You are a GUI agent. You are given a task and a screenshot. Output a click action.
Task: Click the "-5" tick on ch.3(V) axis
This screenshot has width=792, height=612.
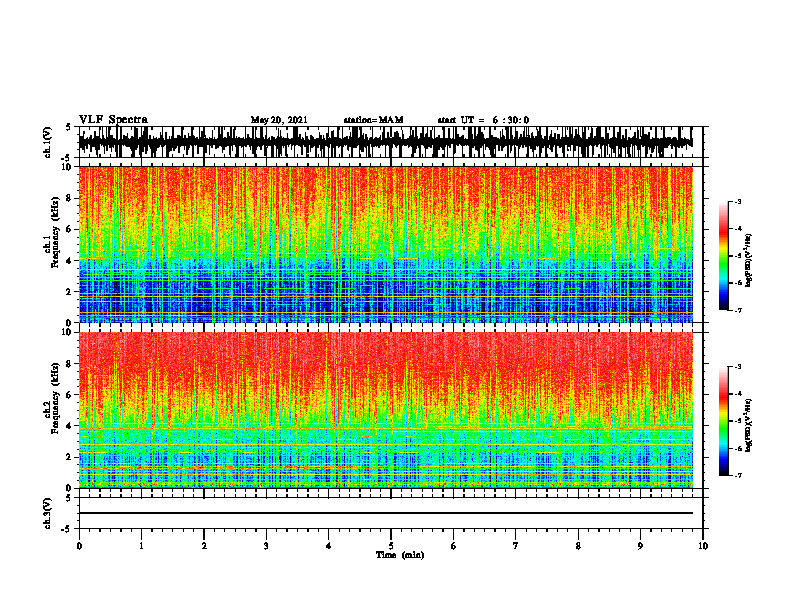68,529
